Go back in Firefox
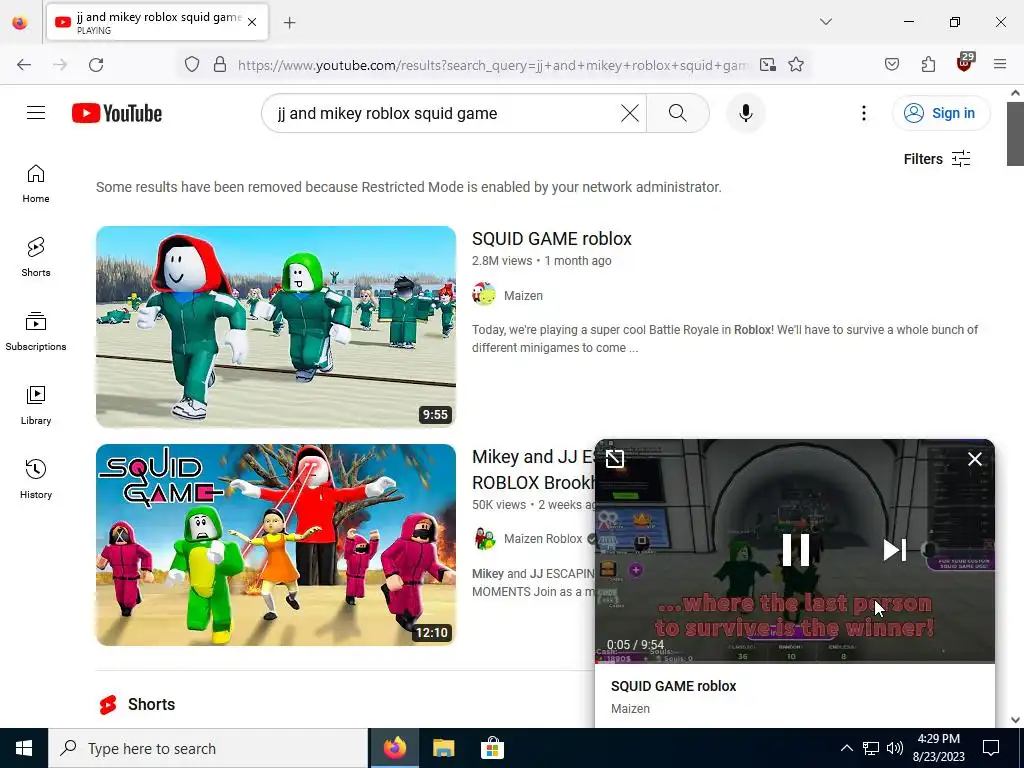The height and width of the screenshot is (768, 1024). click(24, 65)
